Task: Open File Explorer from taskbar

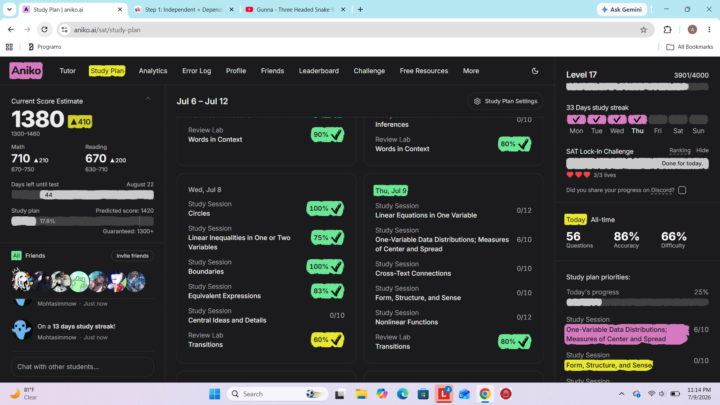Action: [x=361, y=394]
